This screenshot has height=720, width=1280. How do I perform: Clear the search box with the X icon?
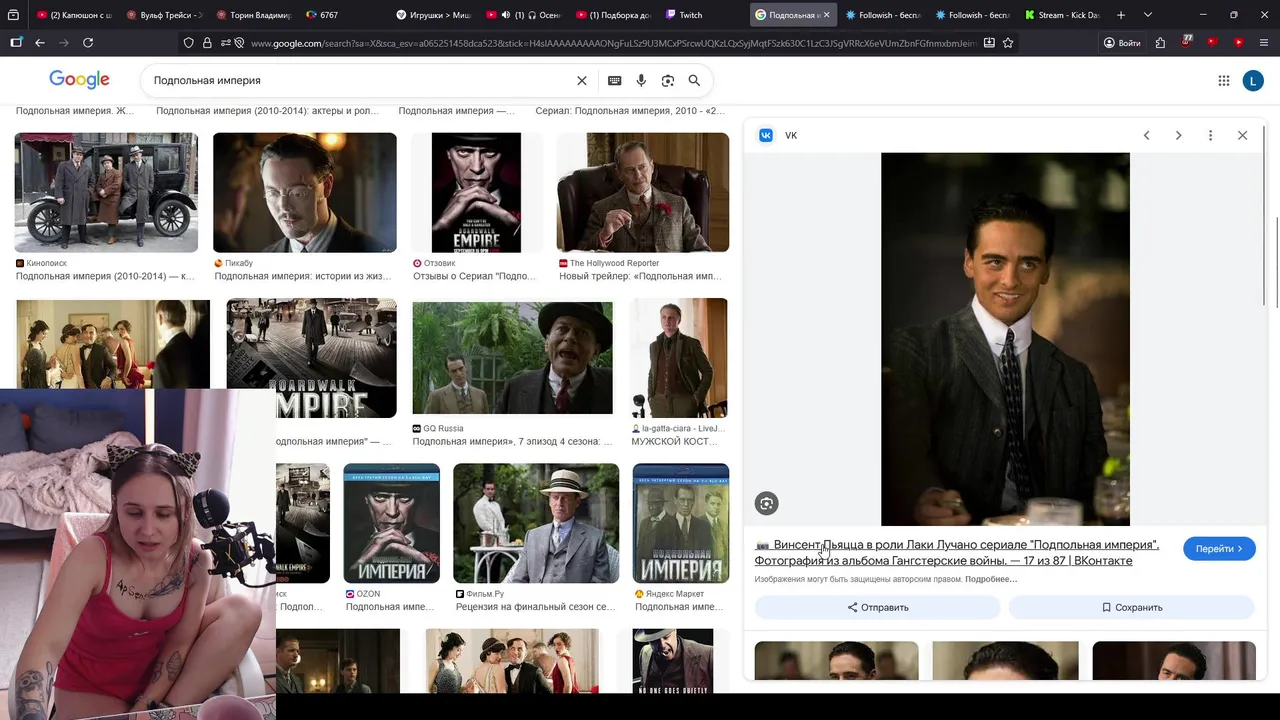(582, 81)
